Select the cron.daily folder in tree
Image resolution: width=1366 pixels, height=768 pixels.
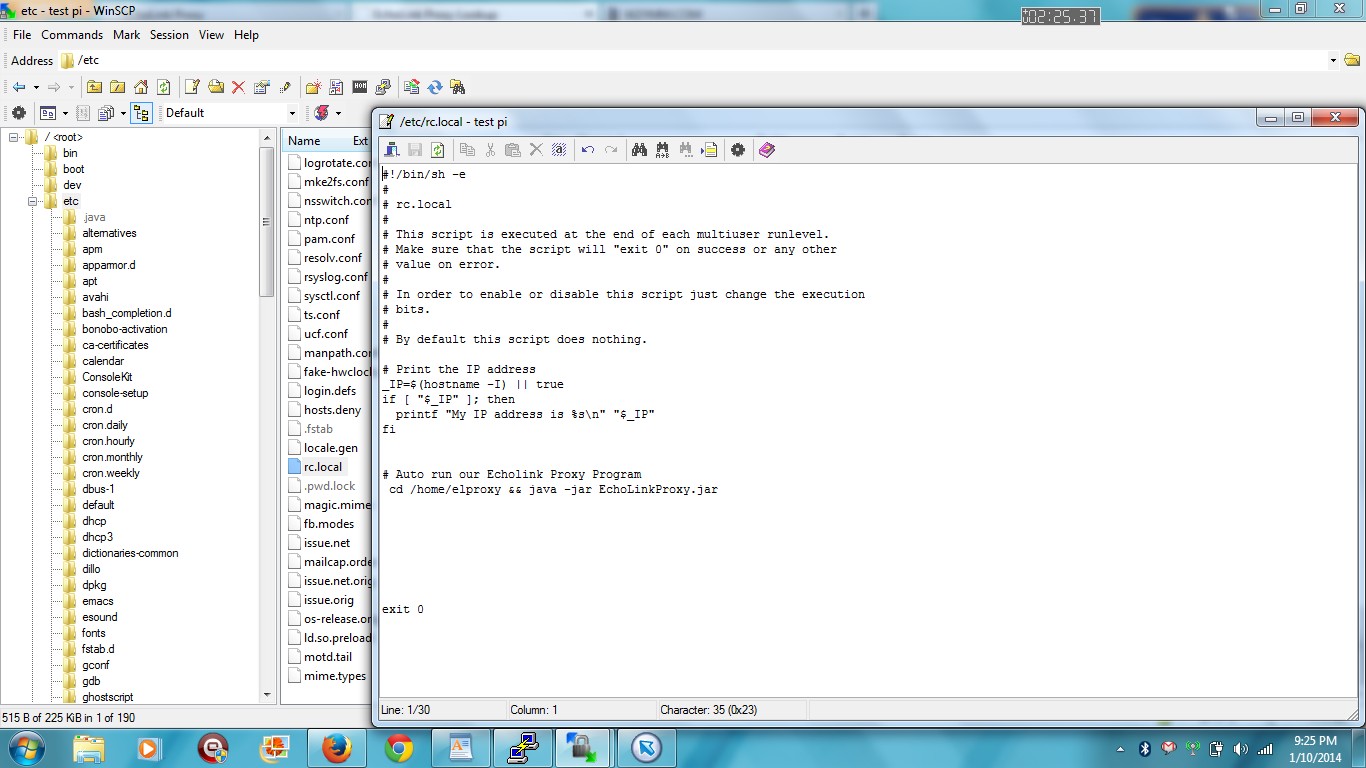pyautogui.click(x=105, y=425)
